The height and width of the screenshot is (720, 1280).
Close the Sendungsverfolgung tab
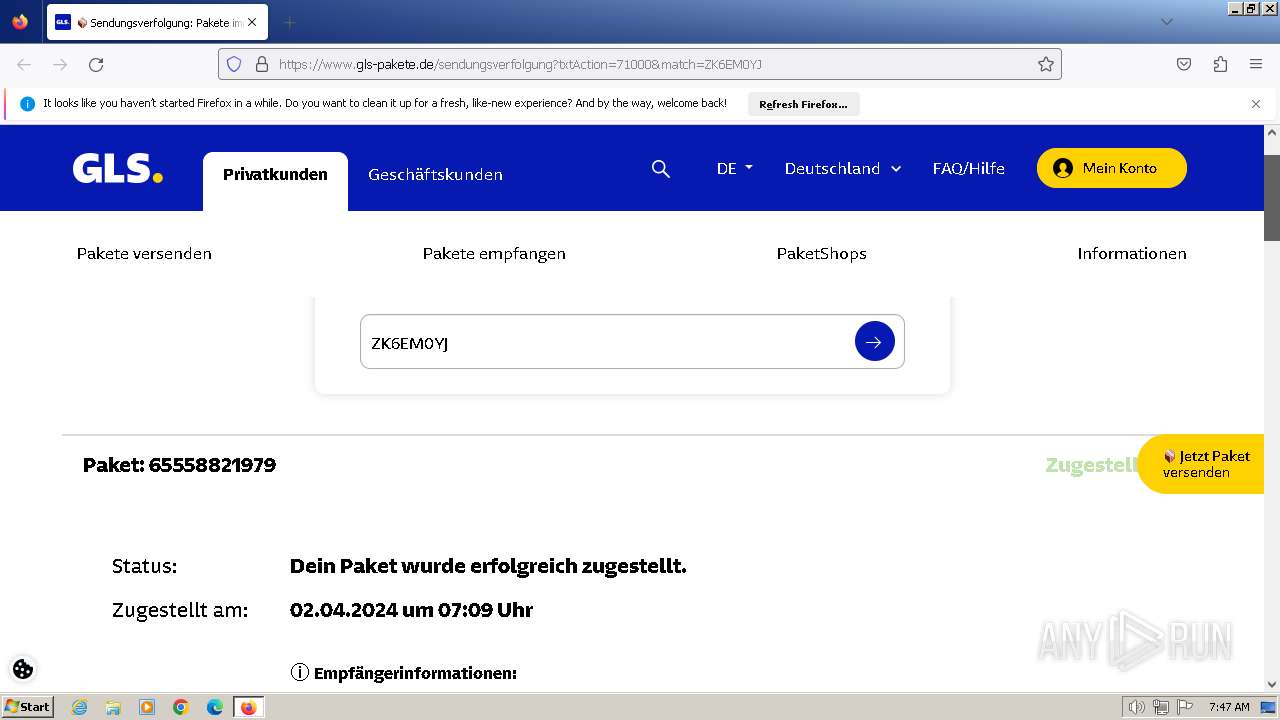[x=252, y=22]
